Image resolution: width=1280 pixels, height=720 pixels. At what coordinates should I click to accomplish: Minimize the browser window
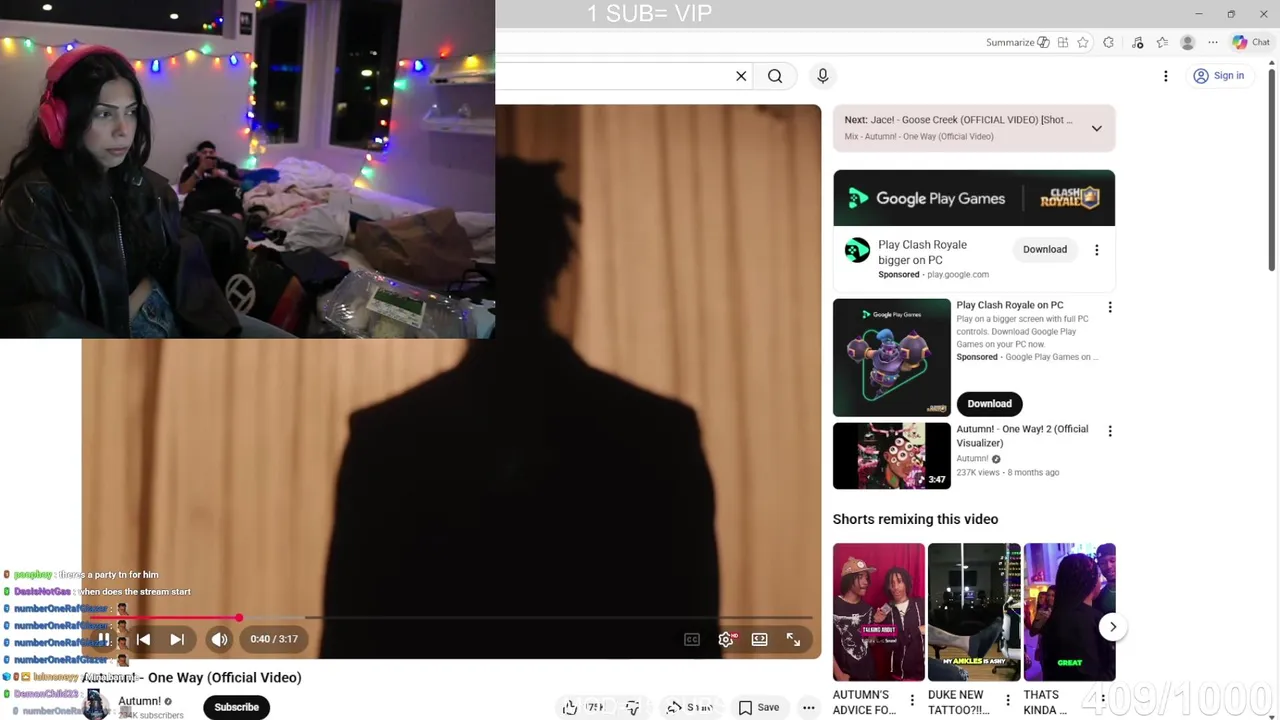click(1198, 14)
